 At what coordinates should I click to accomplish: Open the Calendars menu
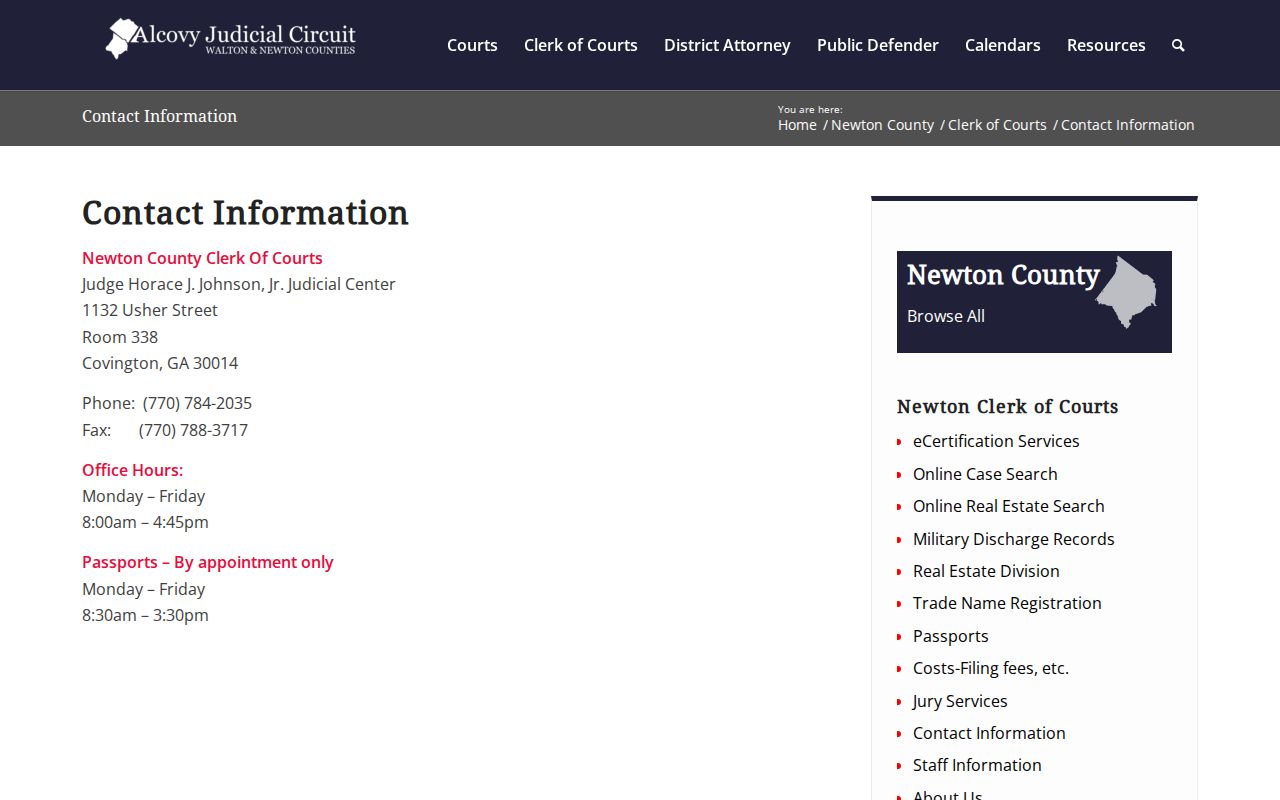1003,45
